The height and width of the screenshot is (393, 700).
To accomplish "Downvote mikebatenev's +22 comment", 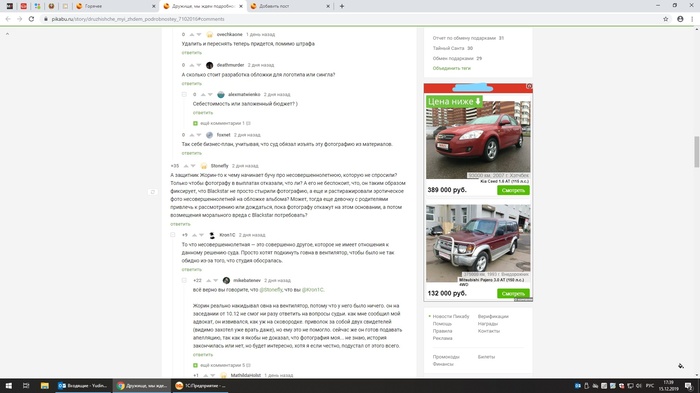I will tap(216, 280).
